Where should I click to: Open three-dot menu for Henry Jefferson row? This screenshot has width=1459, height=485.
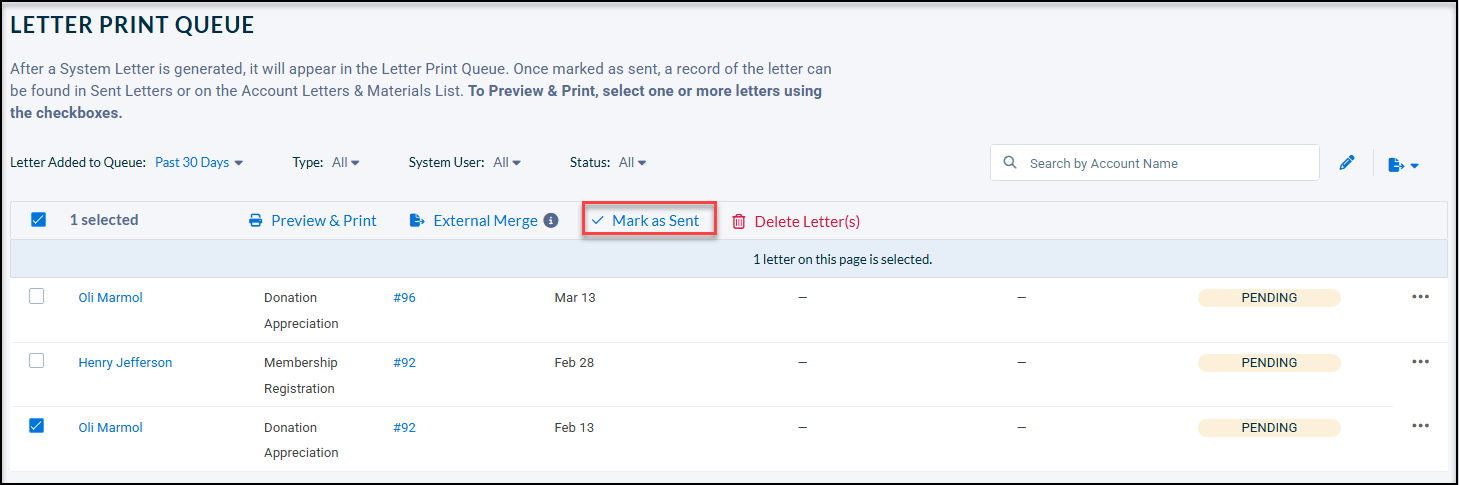[x=1420, y=362]
